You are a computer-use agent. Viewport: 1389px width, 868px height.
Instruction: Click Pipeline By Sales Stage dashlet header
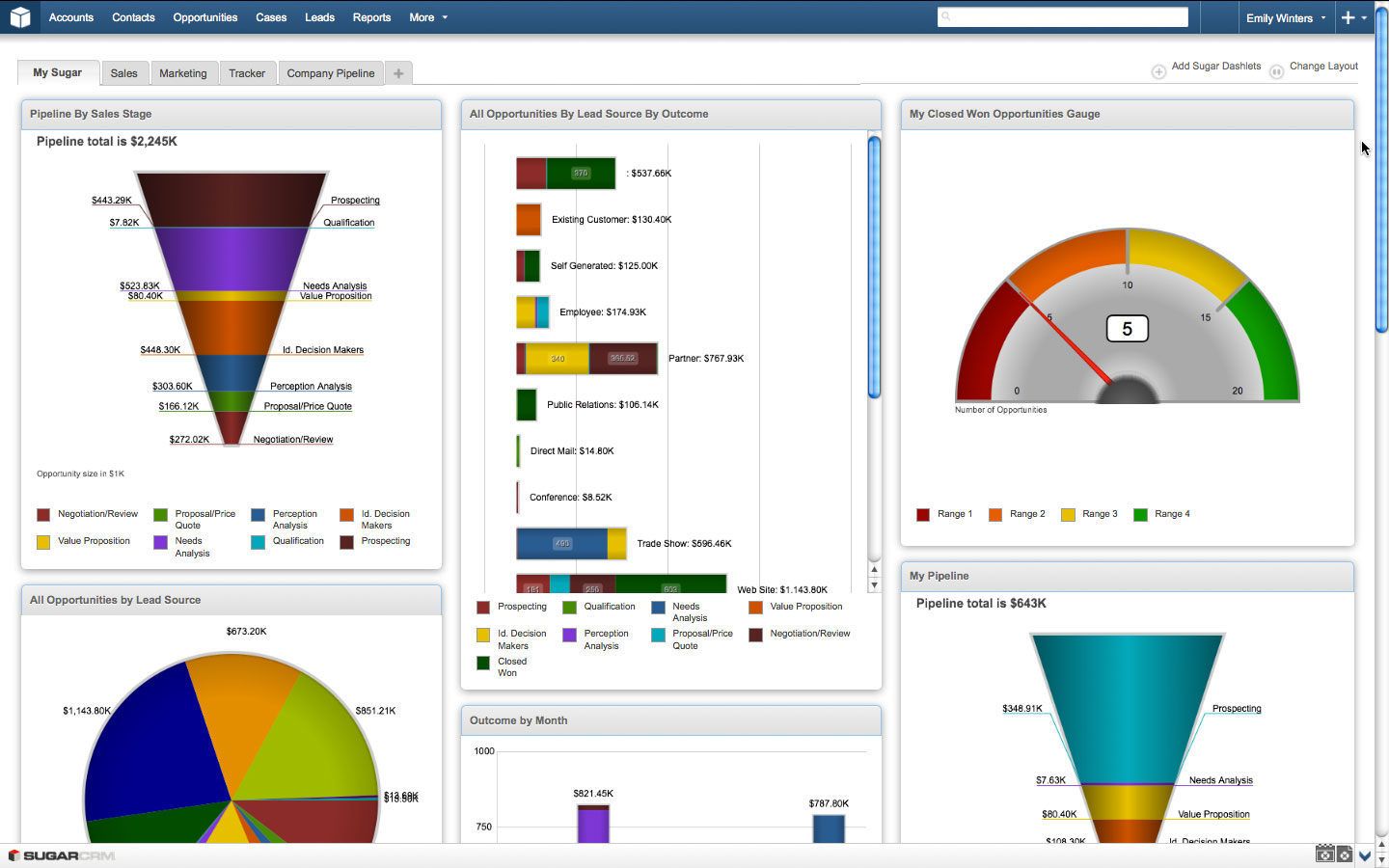click(x=231, y=114)
